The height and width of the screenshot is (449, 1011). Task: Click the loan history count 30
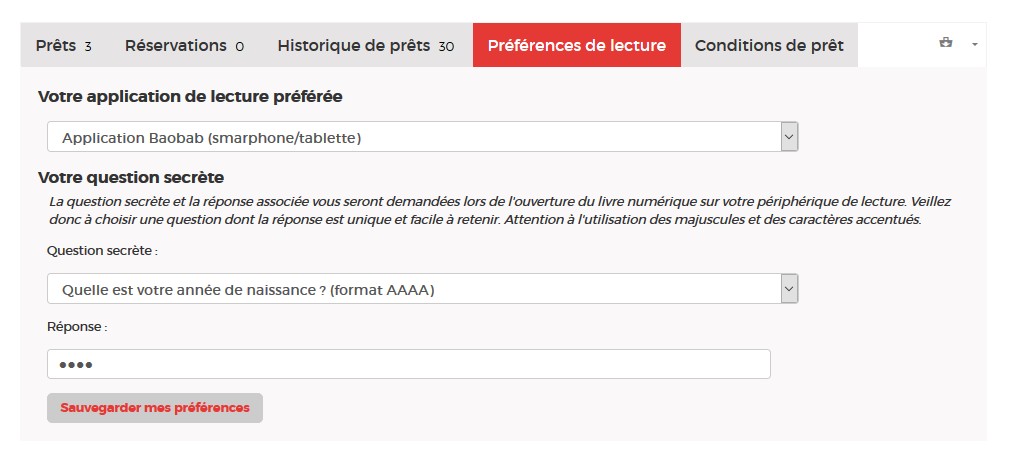446,47
